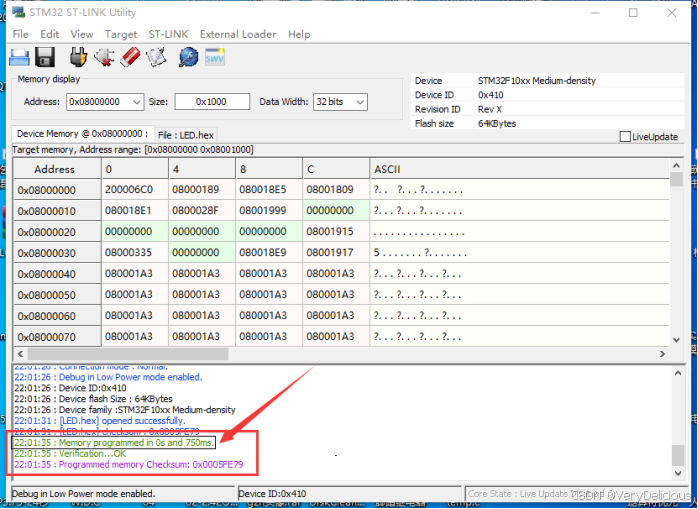The width and height of the screenshot is (698, 509).
Task: Select cell 08001917 in row 0x08000030
Action: [336, 252]
